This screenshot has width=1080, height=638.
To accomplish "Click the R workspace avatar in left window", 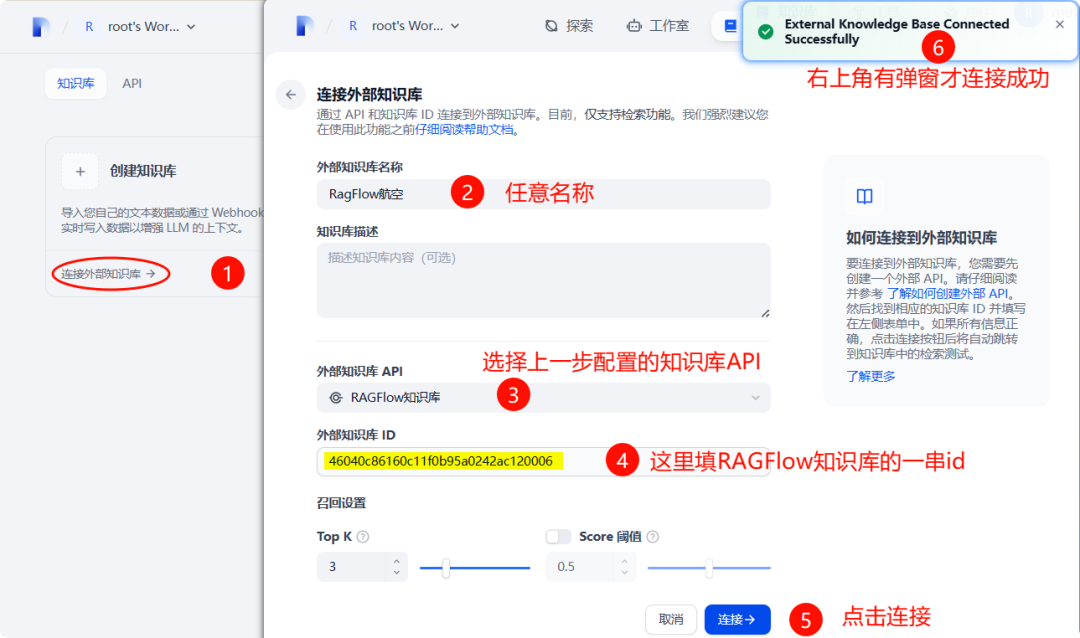I will pos(89,27).
